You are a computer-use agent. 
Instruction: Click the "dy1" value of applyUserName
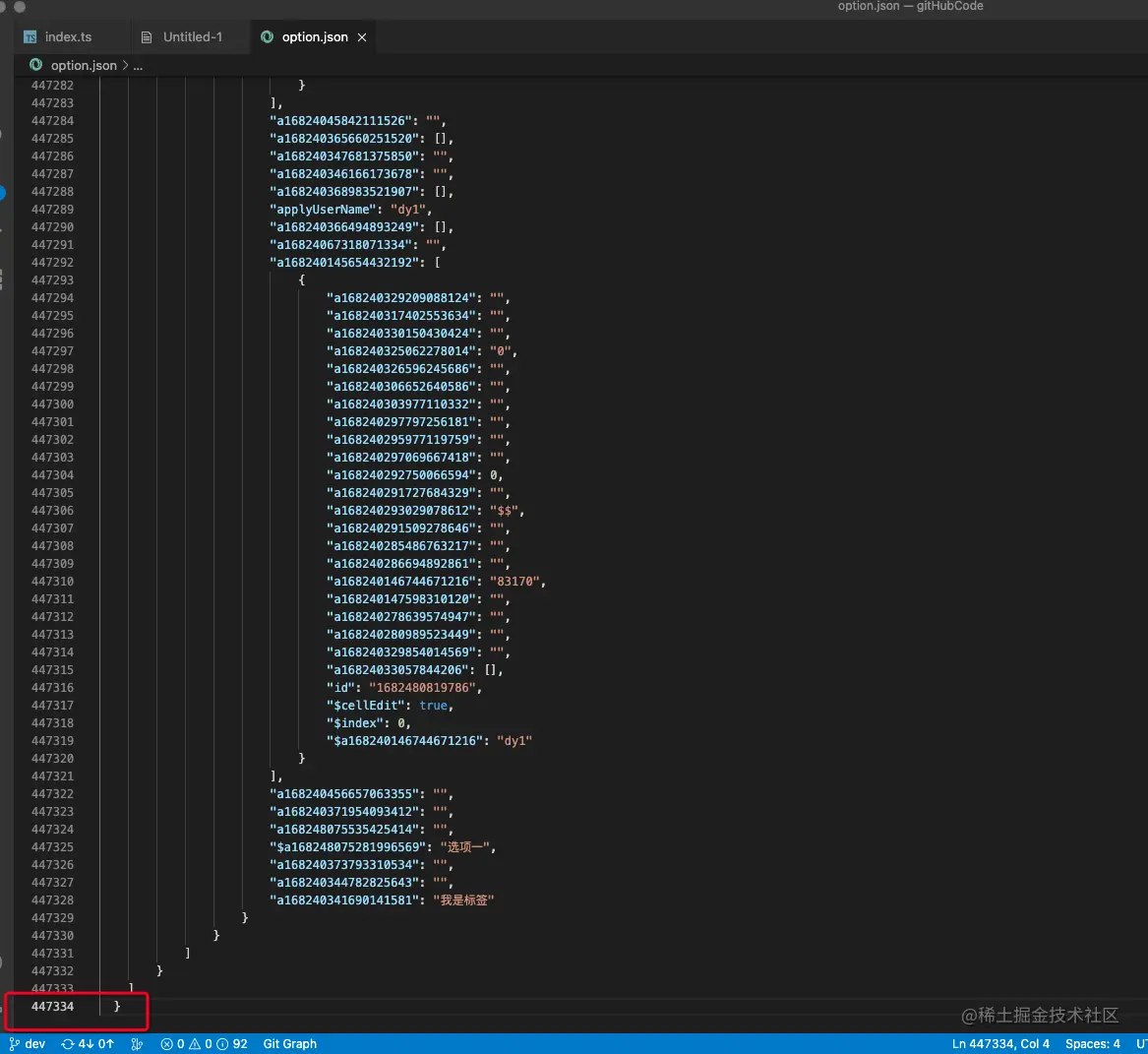tap(408, 210)
